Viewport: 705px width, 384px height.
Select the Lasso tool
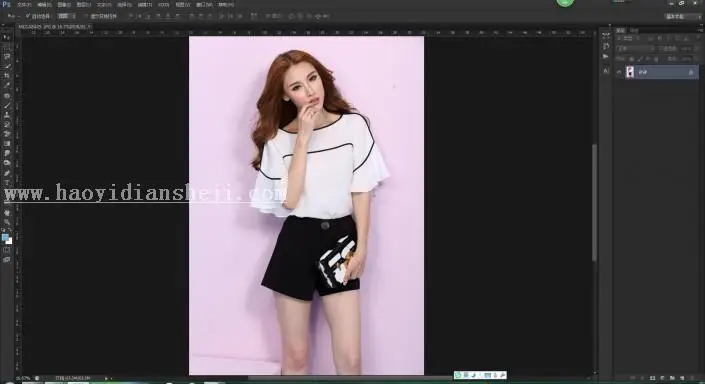tap(6, 57)
